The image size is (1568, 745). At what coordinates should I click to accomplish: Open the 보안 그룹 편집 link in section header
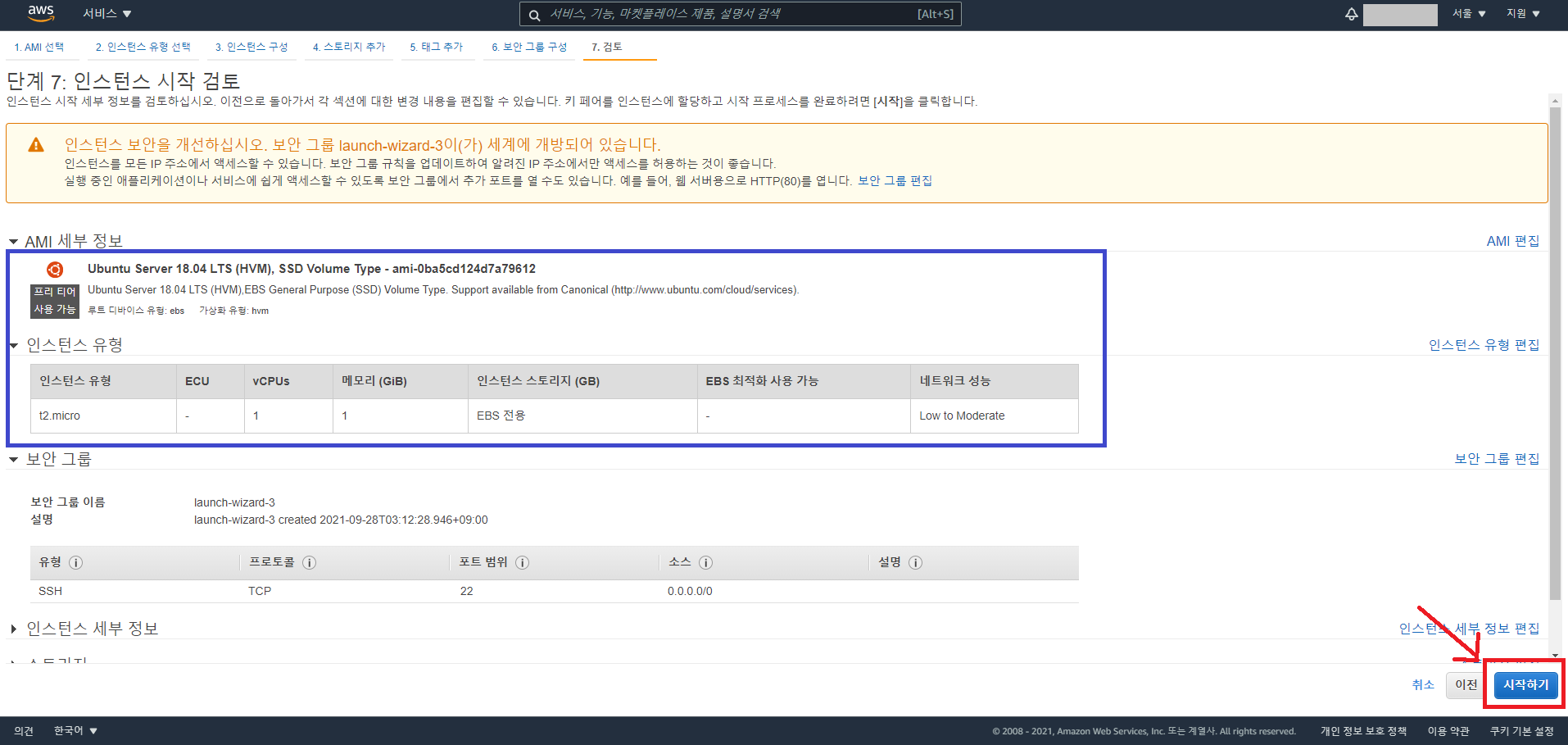(1497, 459)
